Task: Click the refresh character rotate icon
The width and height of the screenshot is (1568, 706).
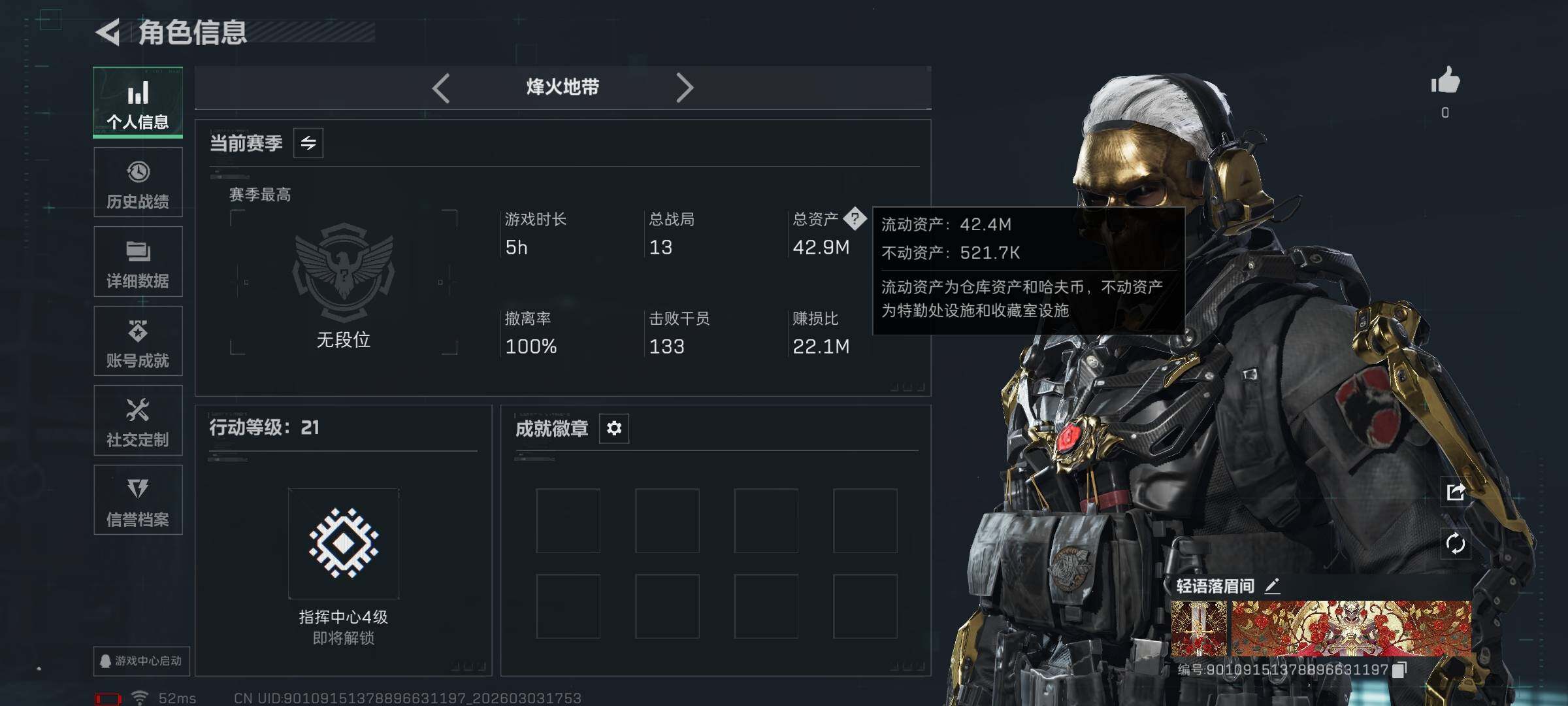Action: click(x=1456, y=543)
